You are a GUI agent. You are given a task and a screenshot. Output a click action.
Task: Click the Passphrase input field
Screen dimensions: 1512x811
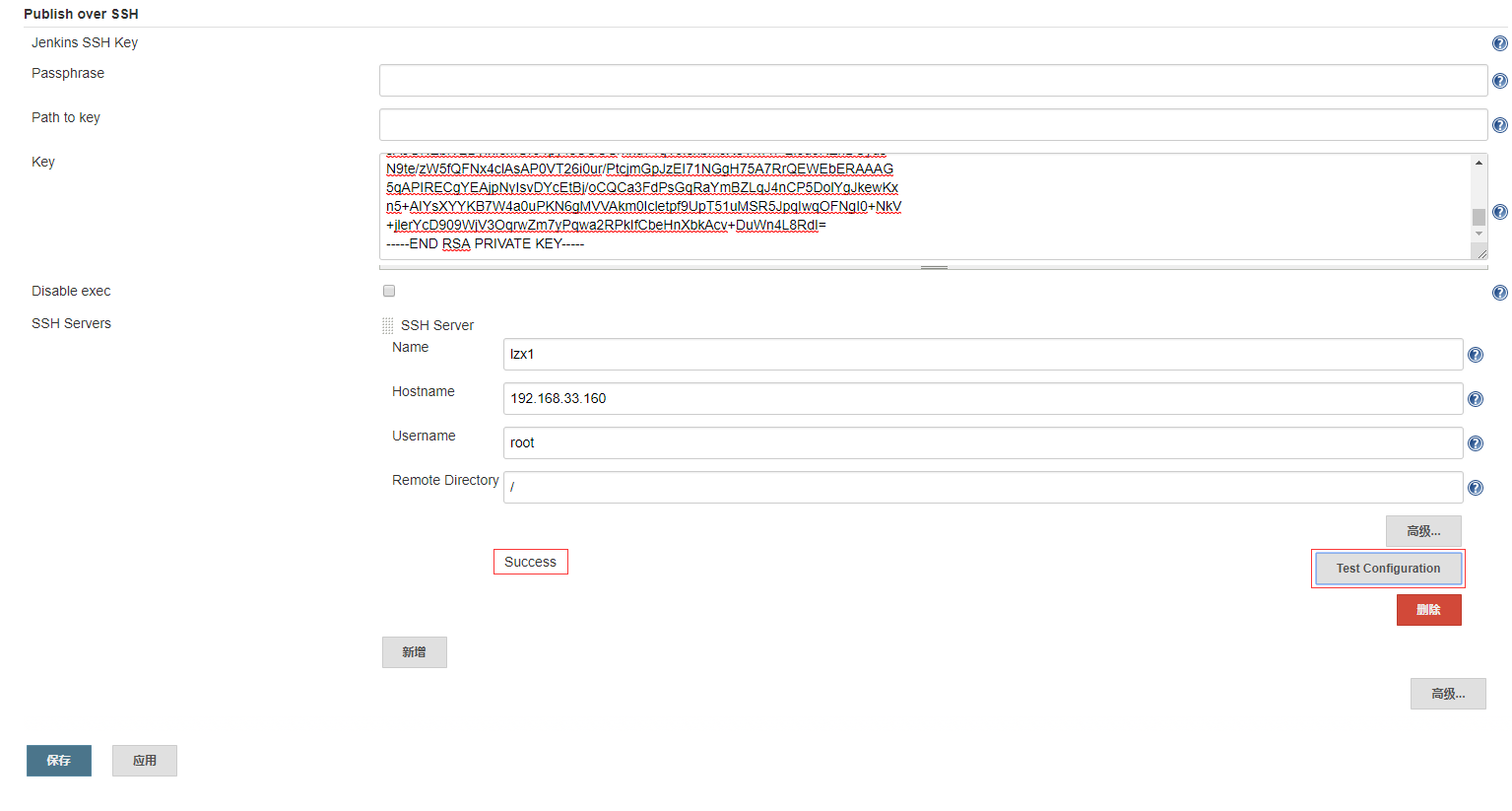(x=933, y=81)
